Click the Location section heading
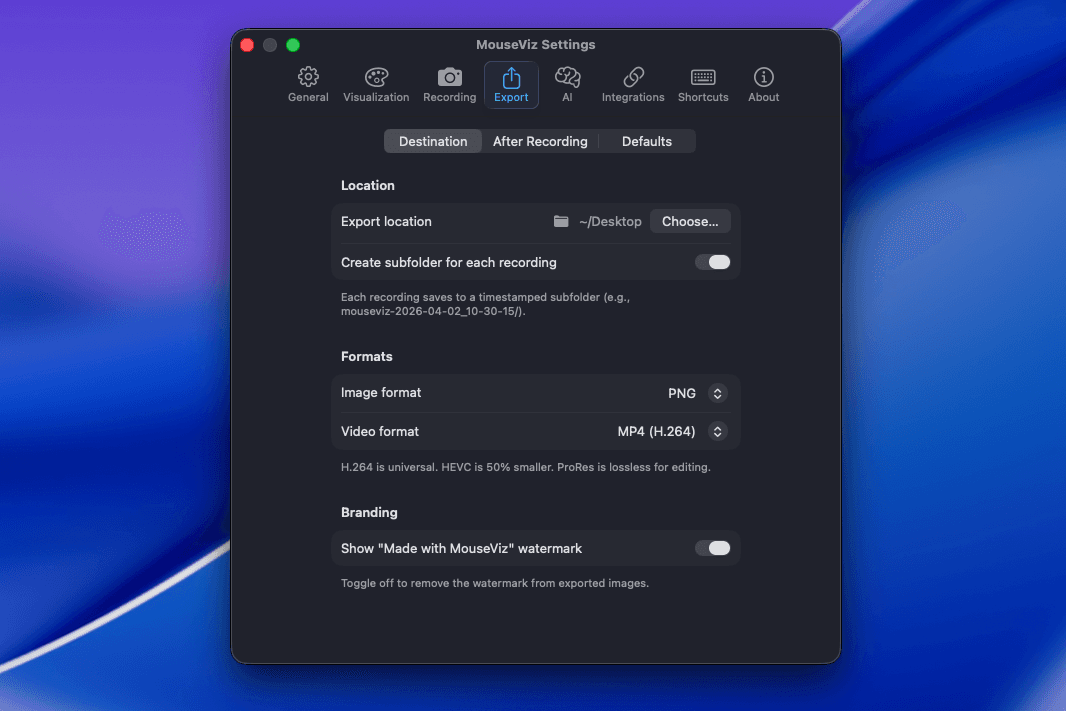The height and width of the screenshot is (711, 1066). click(368, 186)
